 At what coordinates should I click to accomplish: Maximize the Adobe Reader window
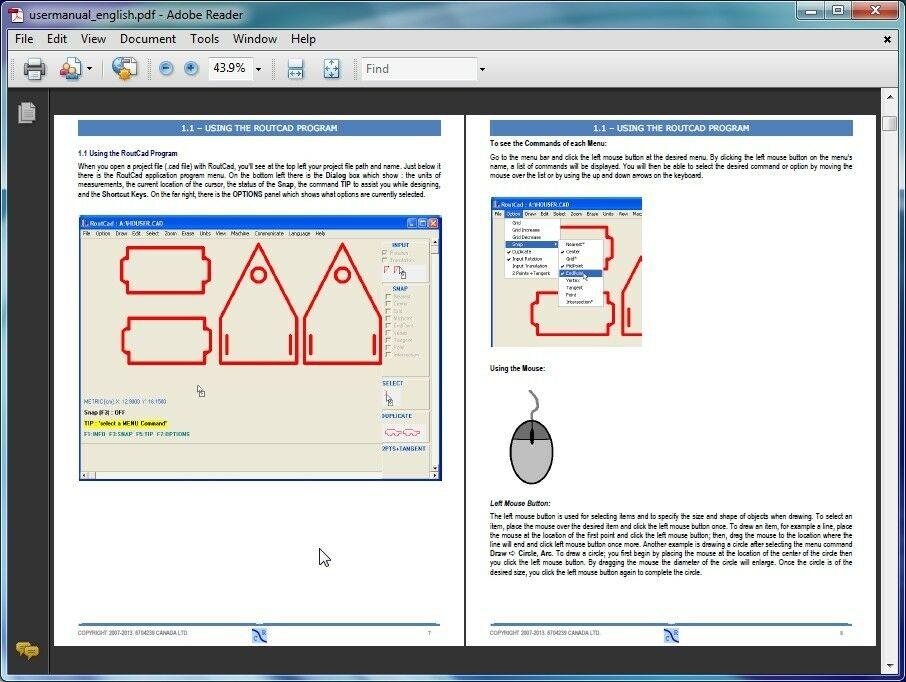(837, 10)
